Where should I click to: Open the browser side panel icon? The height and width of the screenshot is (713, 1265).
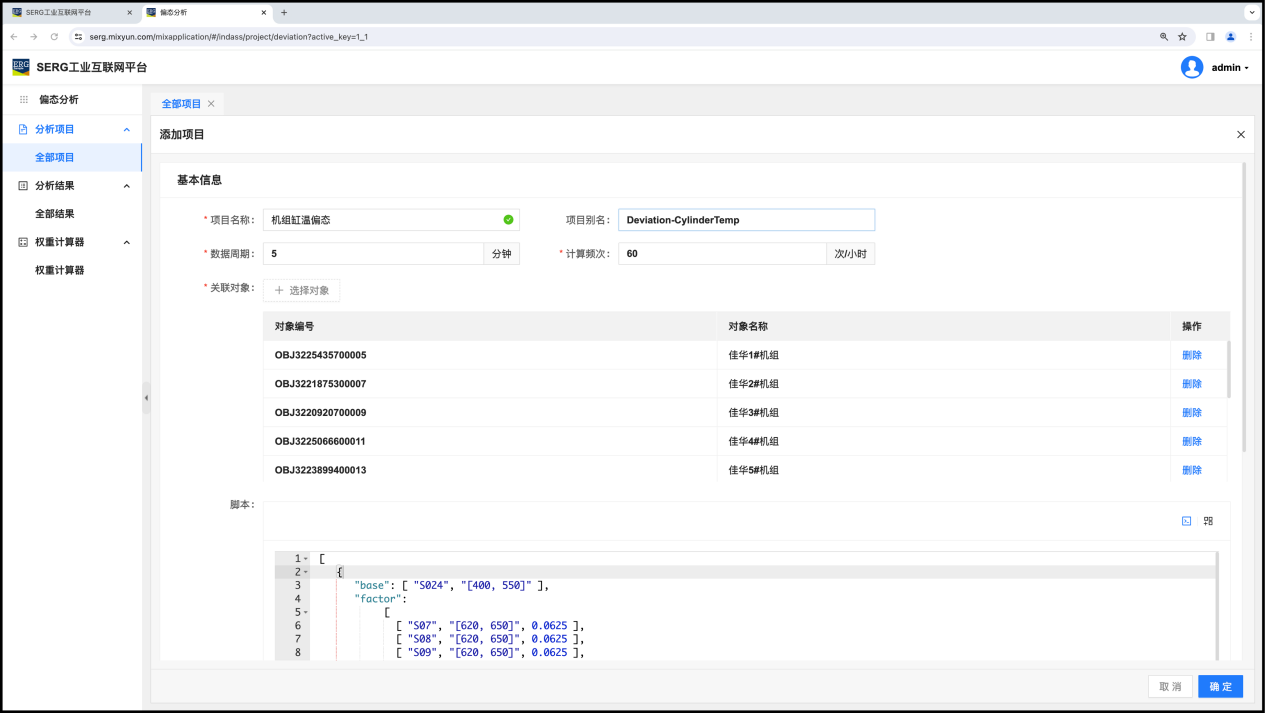pyautogui.click(x=1210, y=37)
